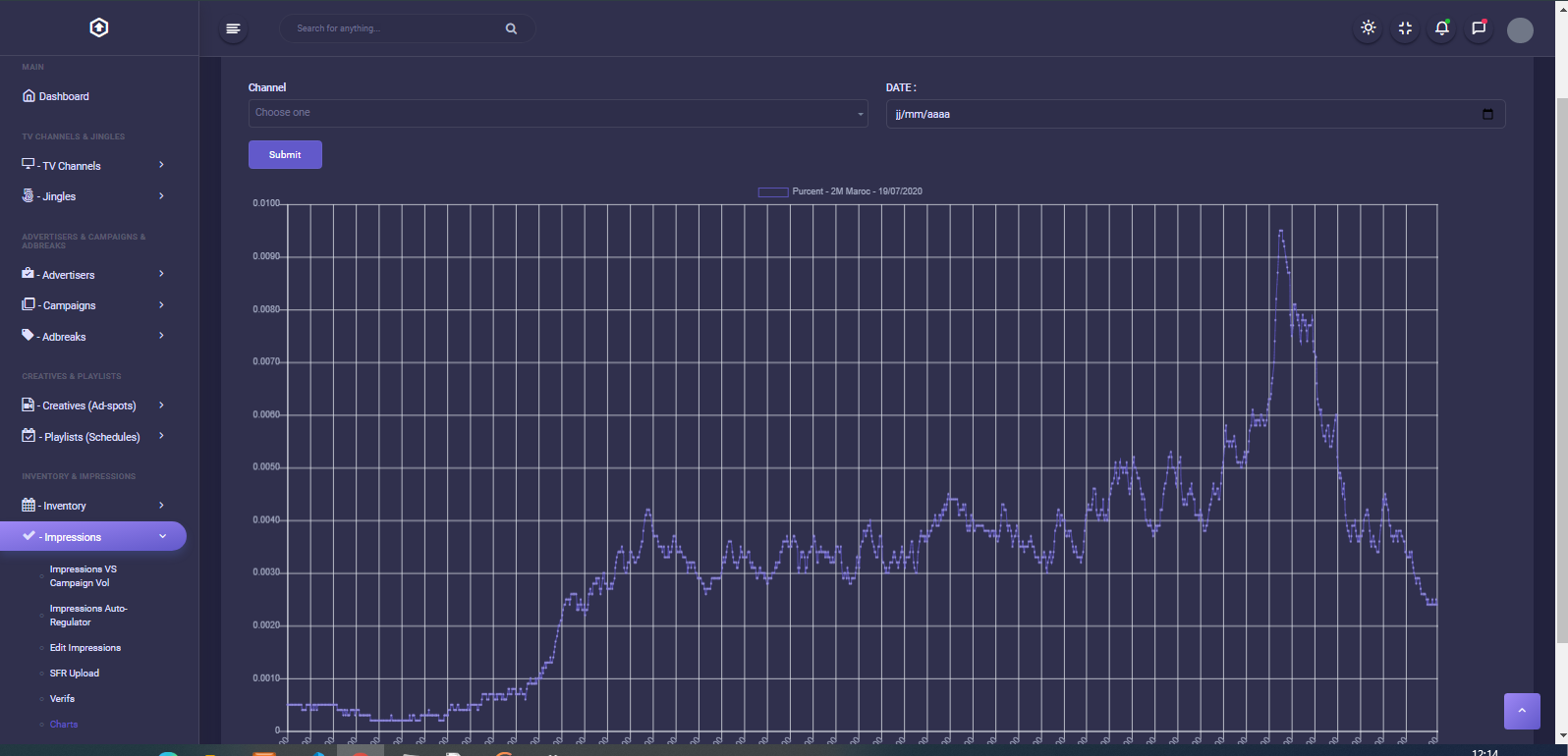Click the hamburger menu toggle icon
This screenshot has height=756, width=1568.
click(233, 28)
